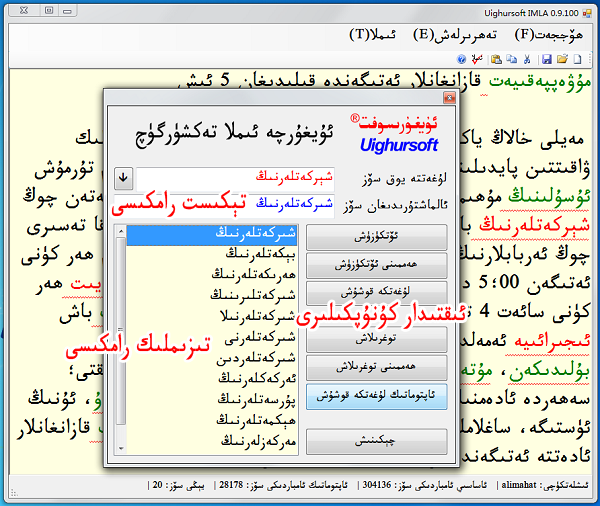
Task: Click the Uighursoft IMLA title bar icon
Action: point(587,13)
